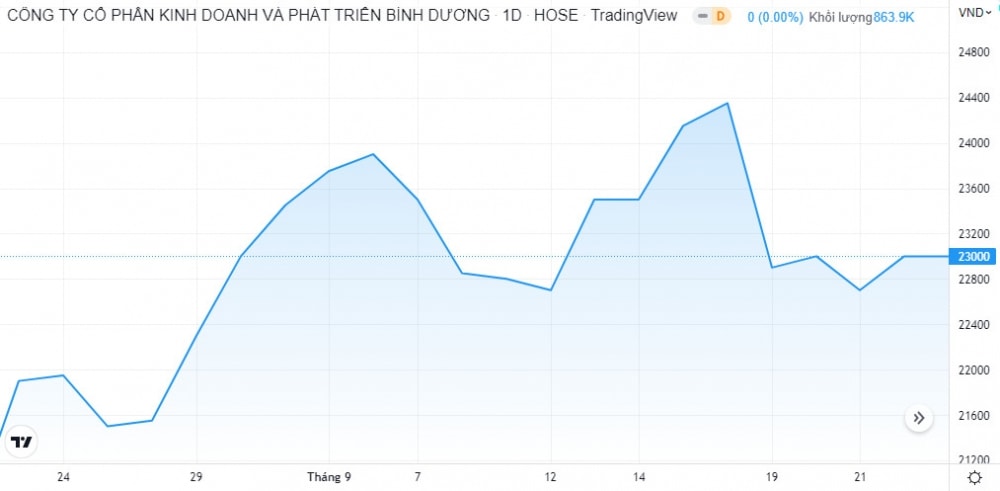Open chart settings gear icon

(975, 478)
